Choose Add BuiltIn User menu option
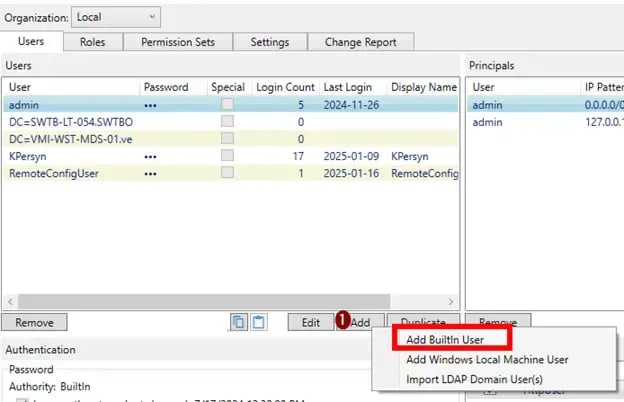 click(x=445, y=339)
